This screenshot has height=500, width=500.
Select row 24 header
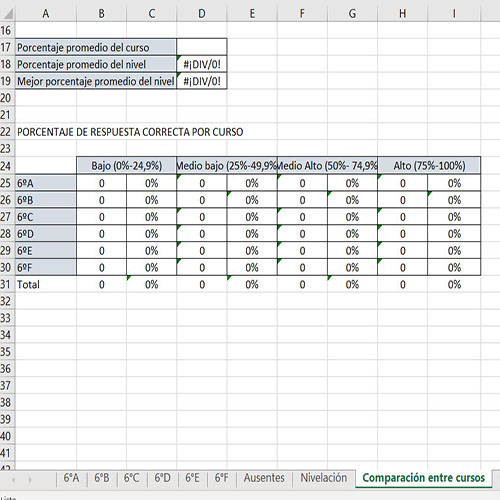click(x=6, y=166)
